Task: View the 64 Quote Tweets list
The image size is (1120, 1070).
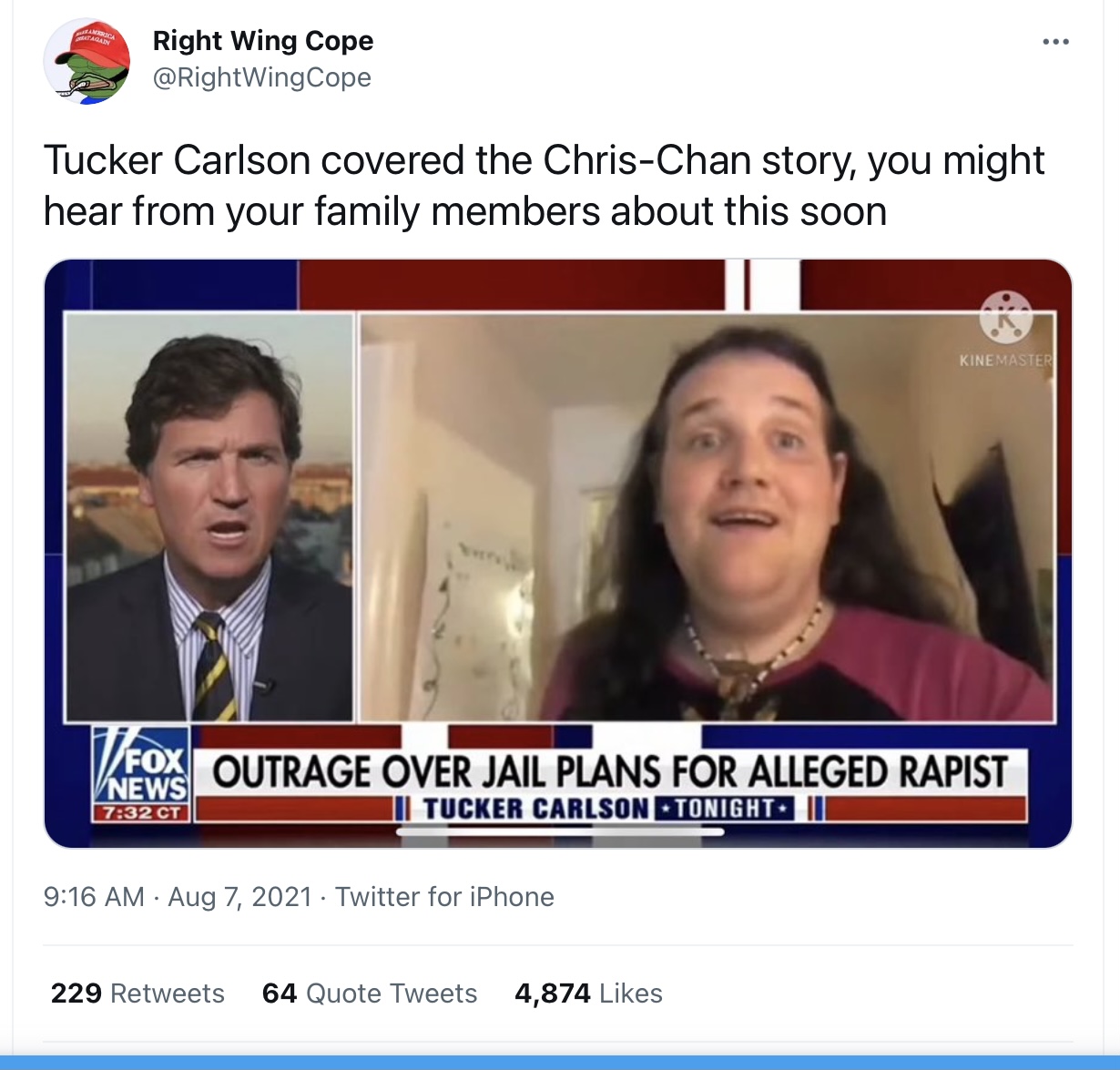Action: [370, 993]
